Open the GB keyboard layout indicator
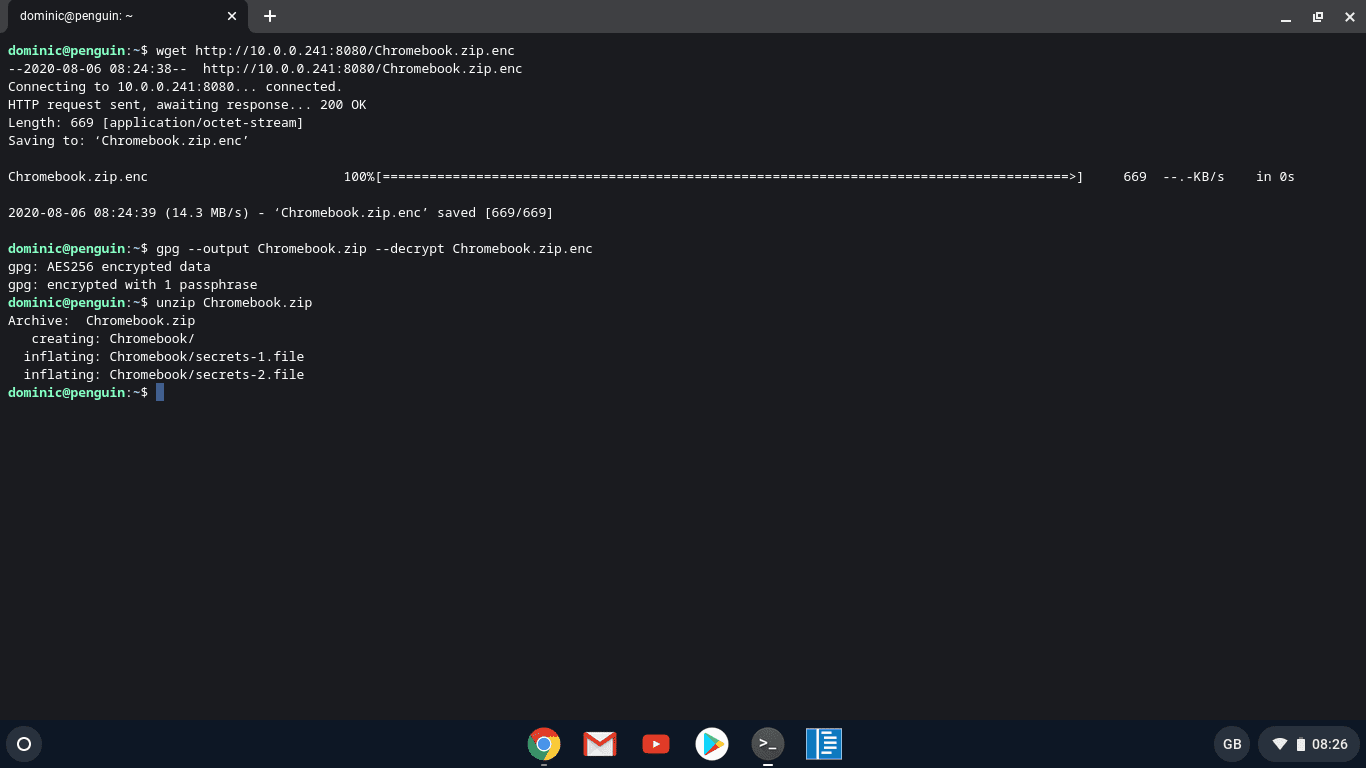This screenshot has width=1366, height=768. point(1232,744)
